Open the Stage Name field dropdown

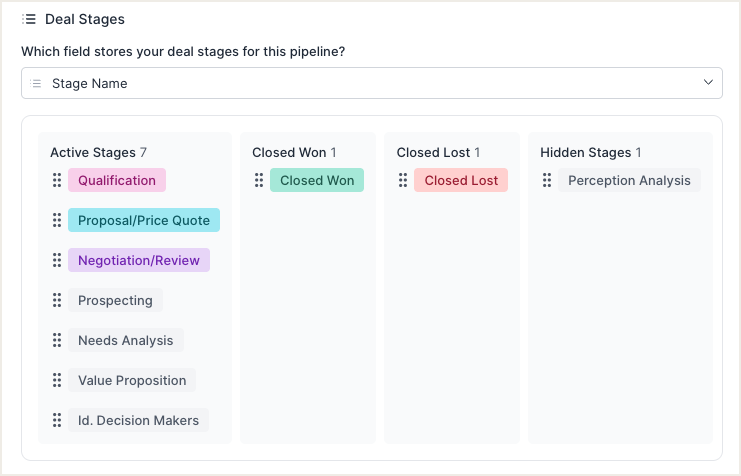[x=371, y=83]
